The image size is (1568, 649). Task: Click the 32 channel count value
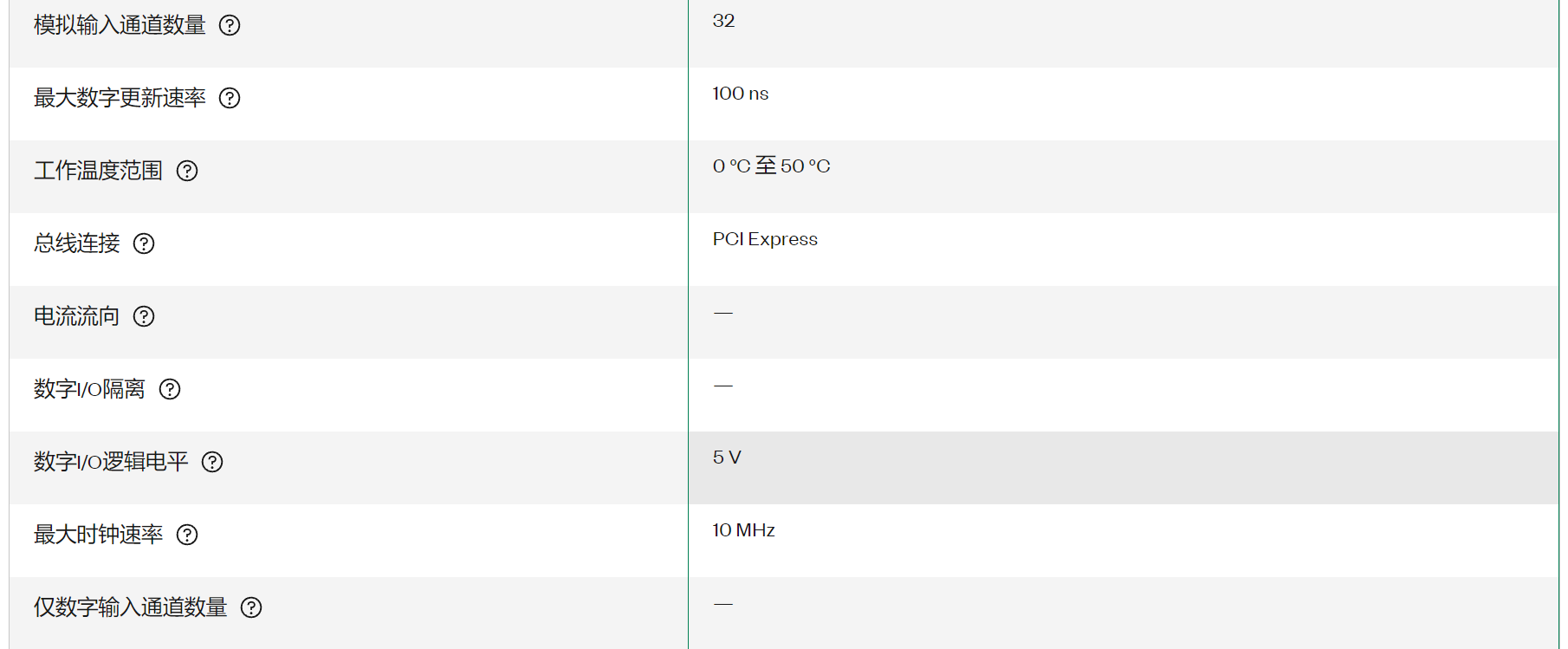(x=723, y=21)
